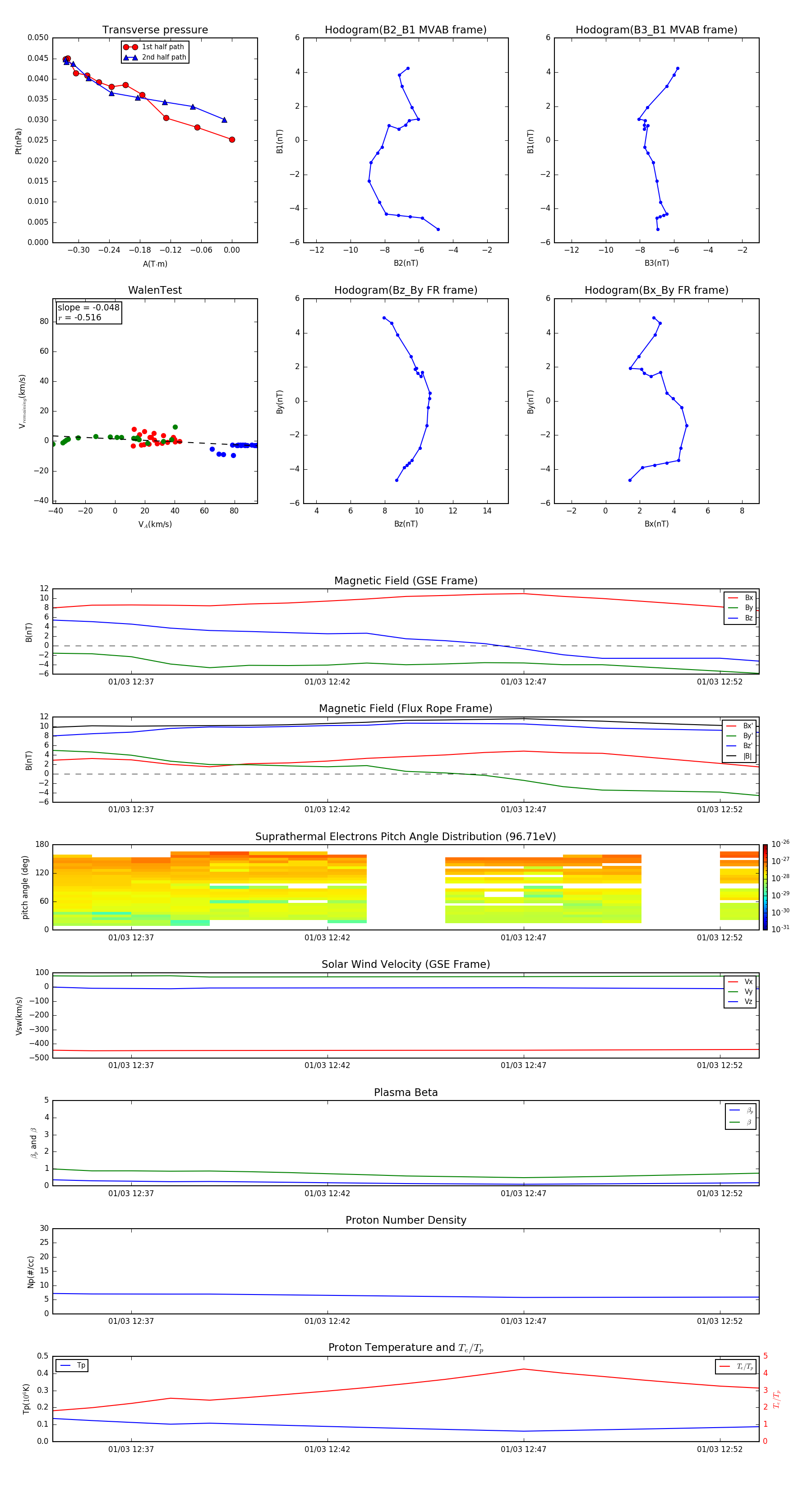Select the "2nd half path" legend entry

pyautogui.click(x=154, y=57)
